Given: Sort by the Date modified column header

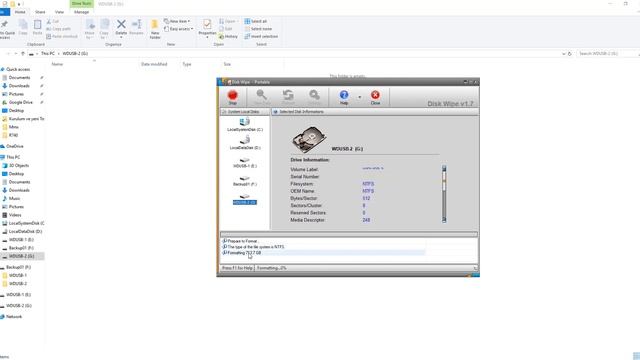Looking at the screenshot, I should pos(154,64).
